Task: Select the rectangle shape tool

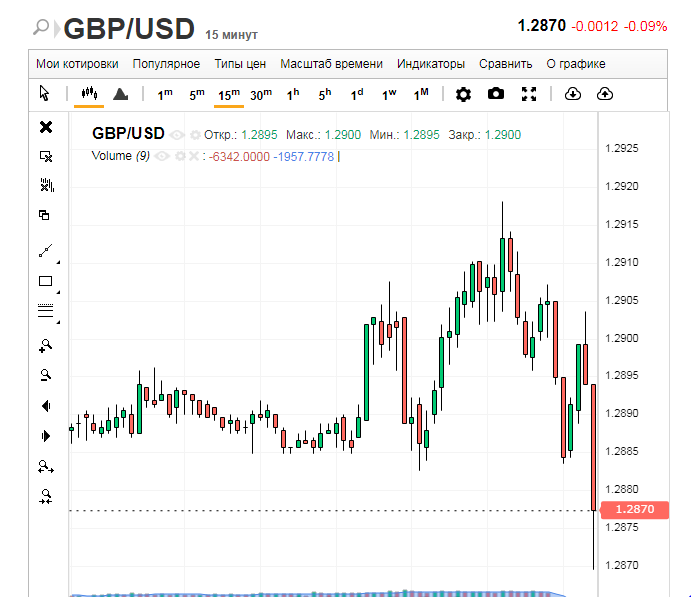Action: 45,281
